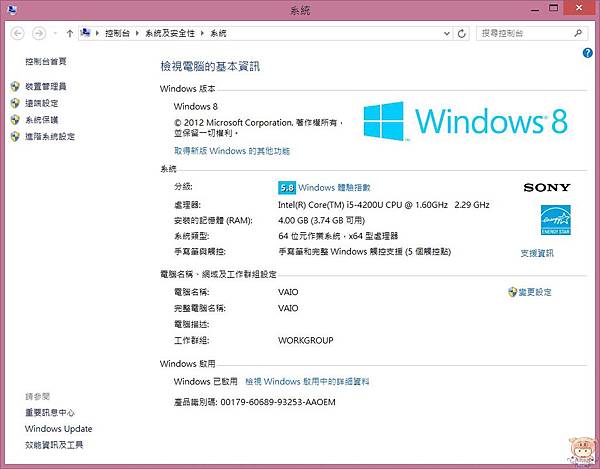Open 系統保護 link
The height and width of the screenshot is (469, 600).
pos(42,120)
